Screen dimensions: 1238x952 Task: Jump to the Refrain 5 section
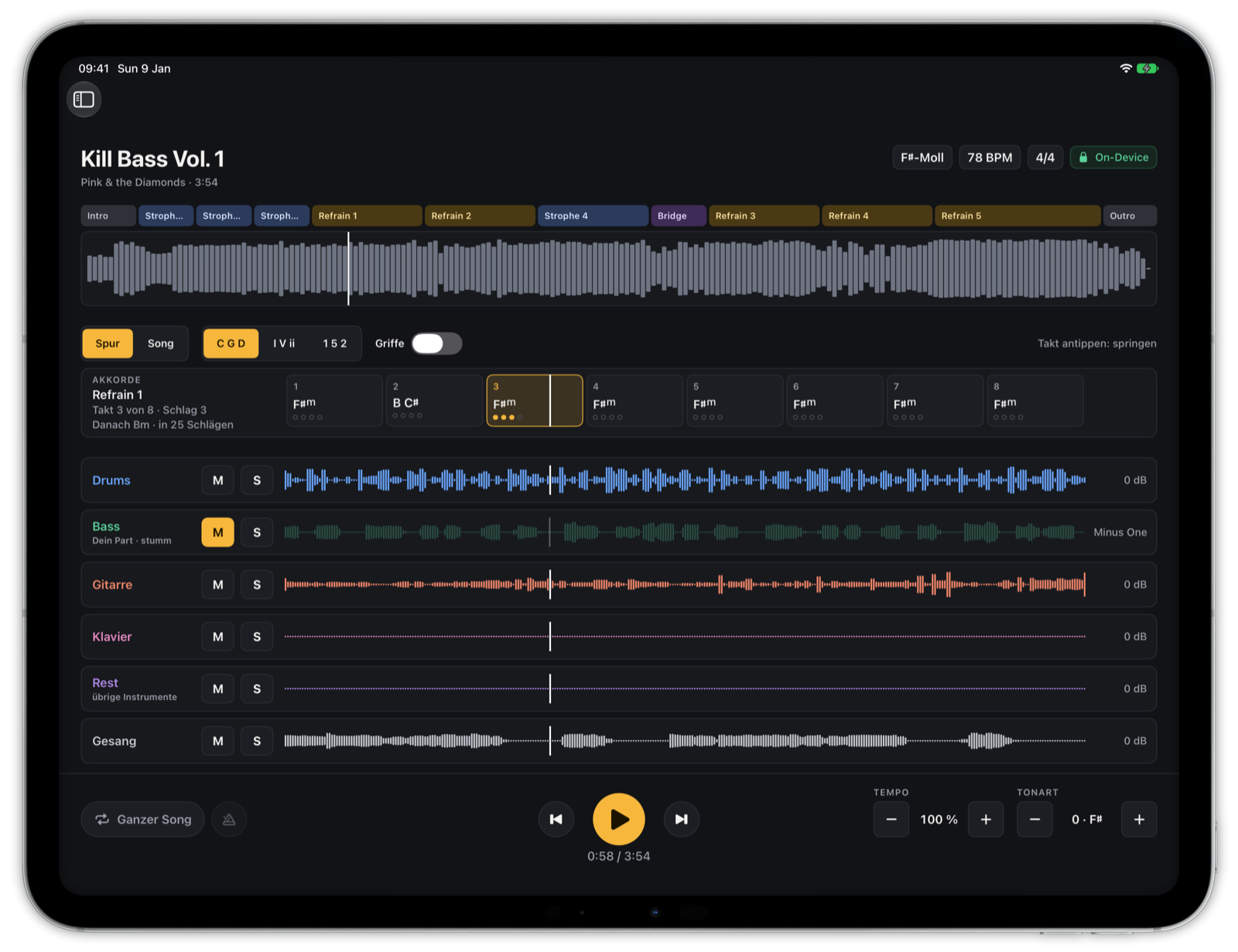(1017, 216)
